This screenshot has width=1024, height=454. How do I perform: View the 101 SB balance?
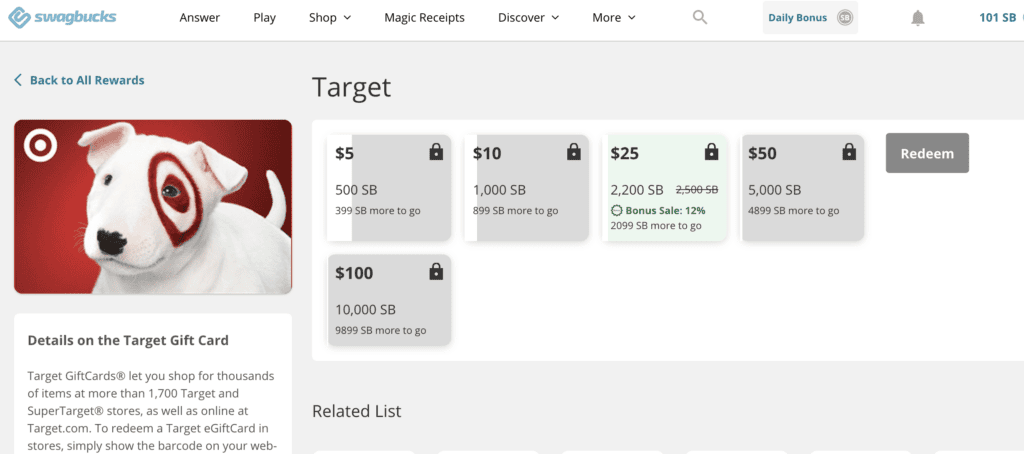pos(997,18)
